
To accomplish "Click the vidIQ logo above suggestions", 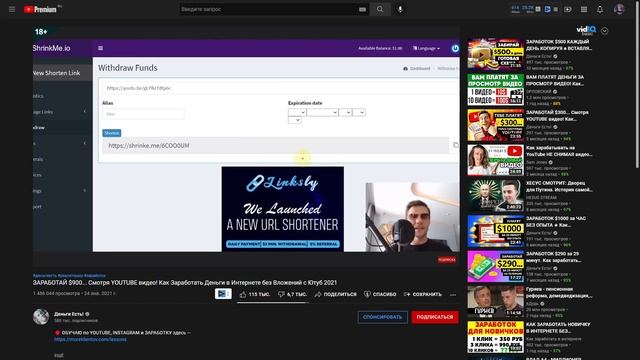I will click(586, 30).
